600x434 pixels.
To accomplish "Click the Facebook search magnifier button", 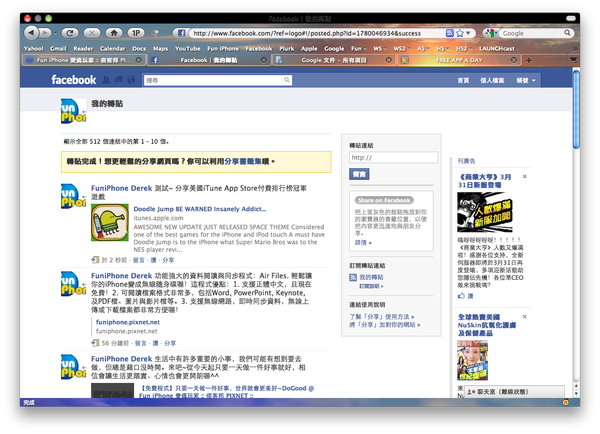I will 287,80.
